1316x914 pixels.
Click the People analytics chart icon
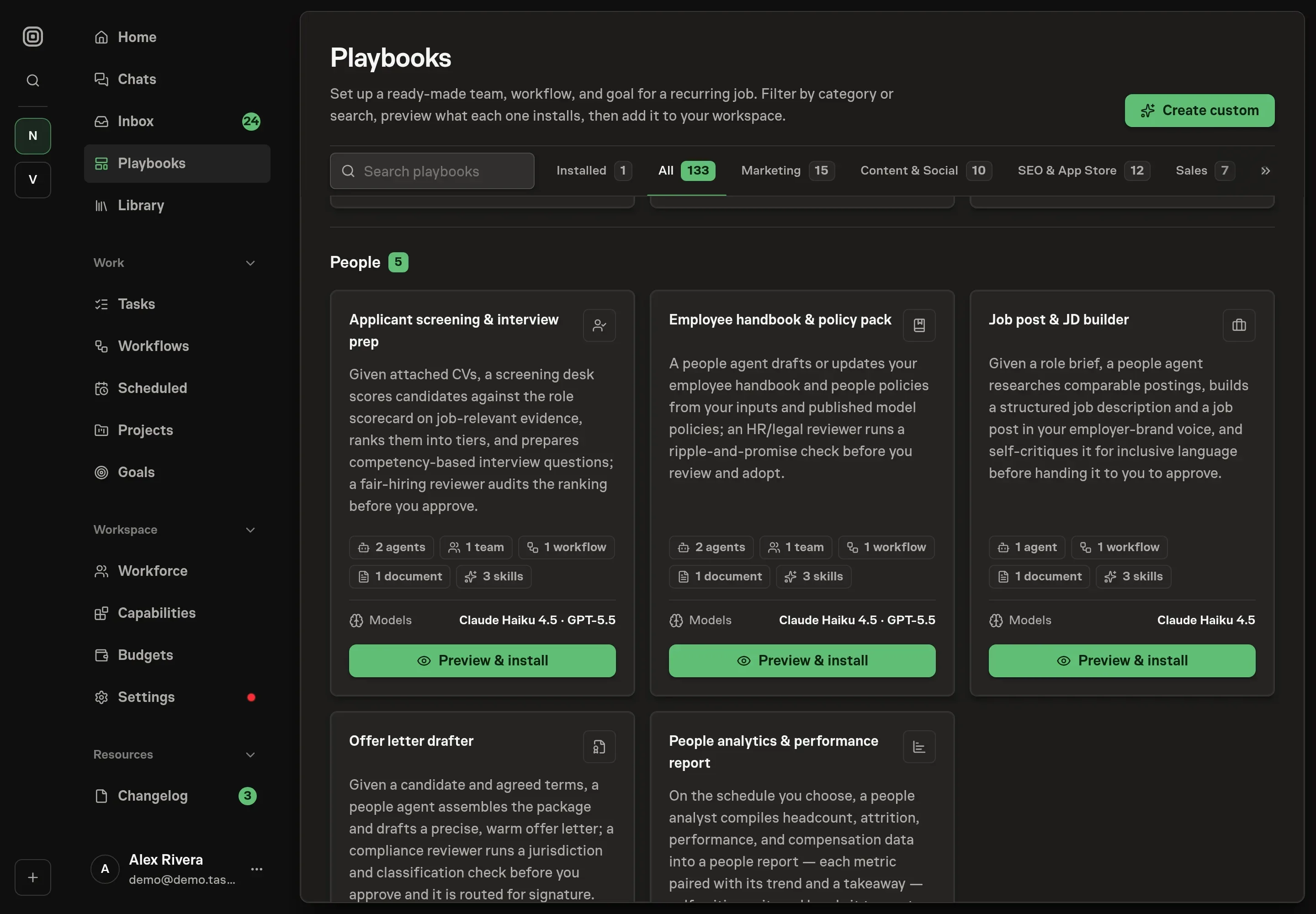(918, 747)
